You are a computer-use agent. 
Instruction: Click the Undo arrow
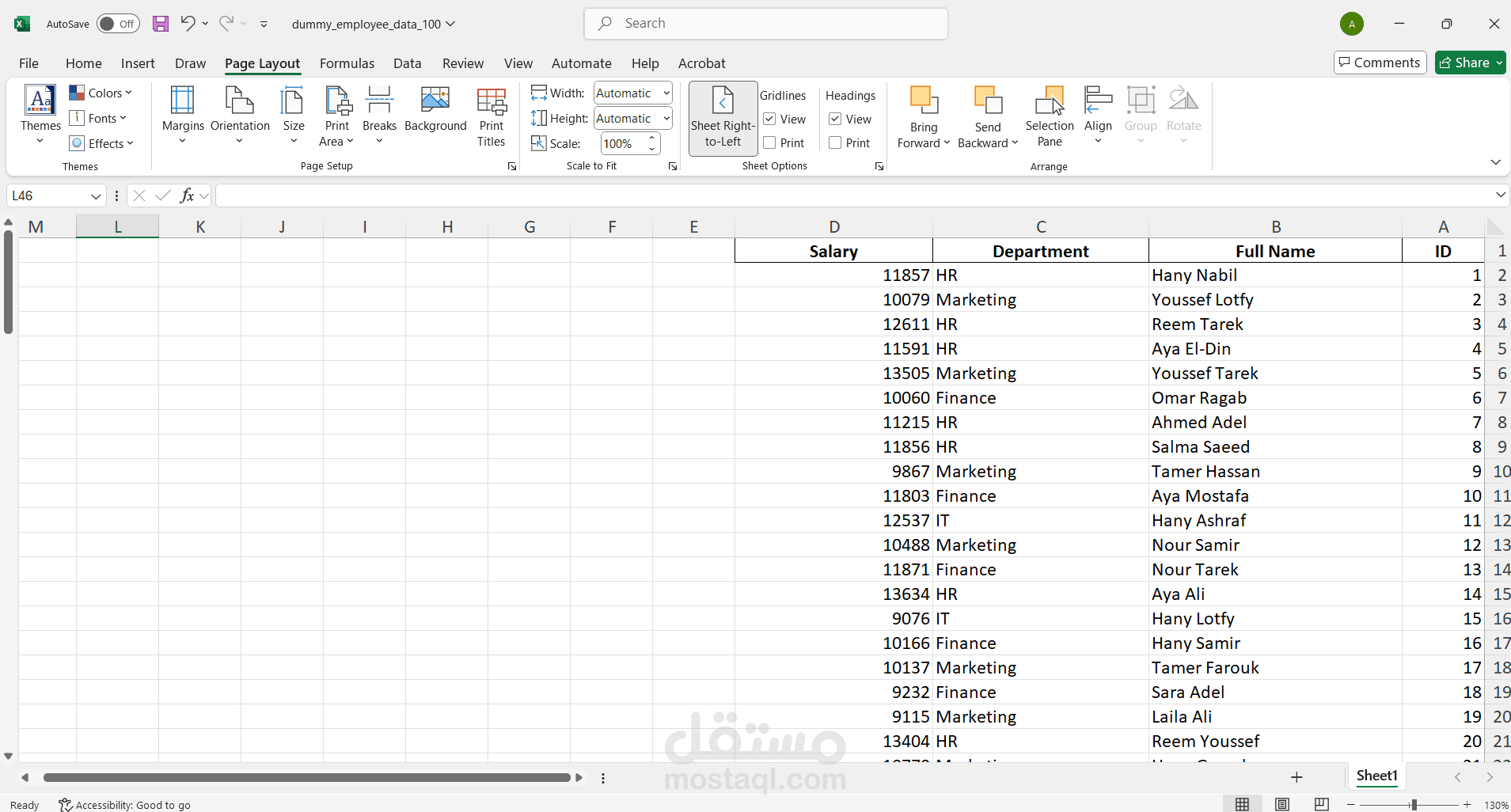click(x=188, y=23)
